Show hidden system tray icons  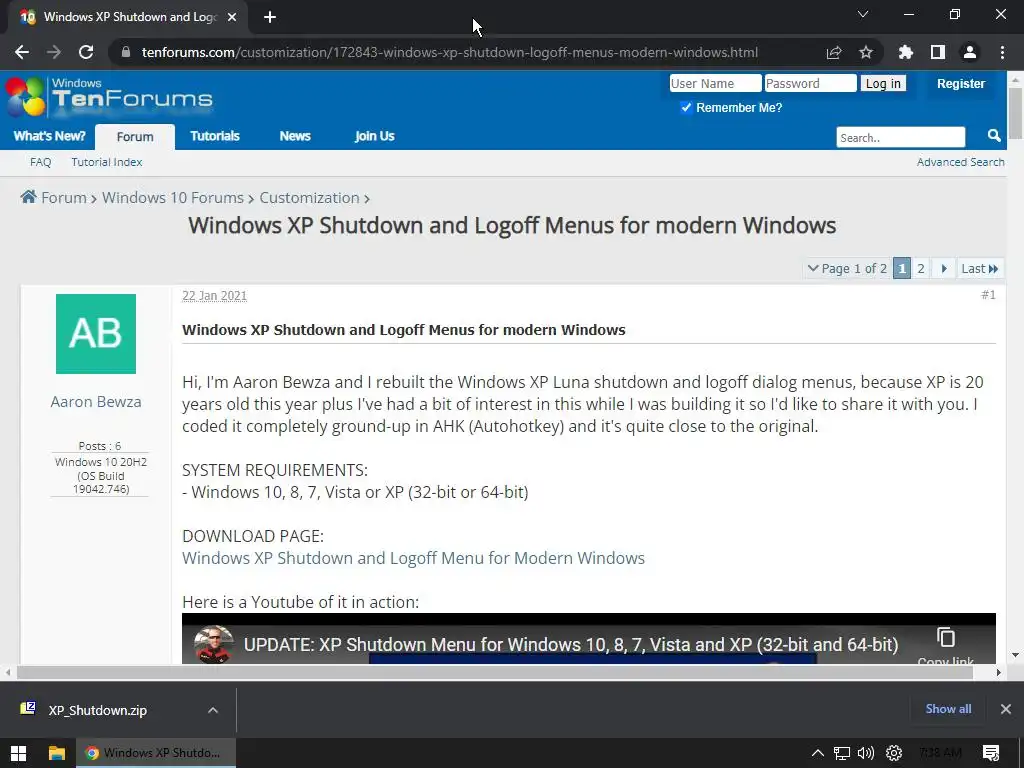pos(818,753)
